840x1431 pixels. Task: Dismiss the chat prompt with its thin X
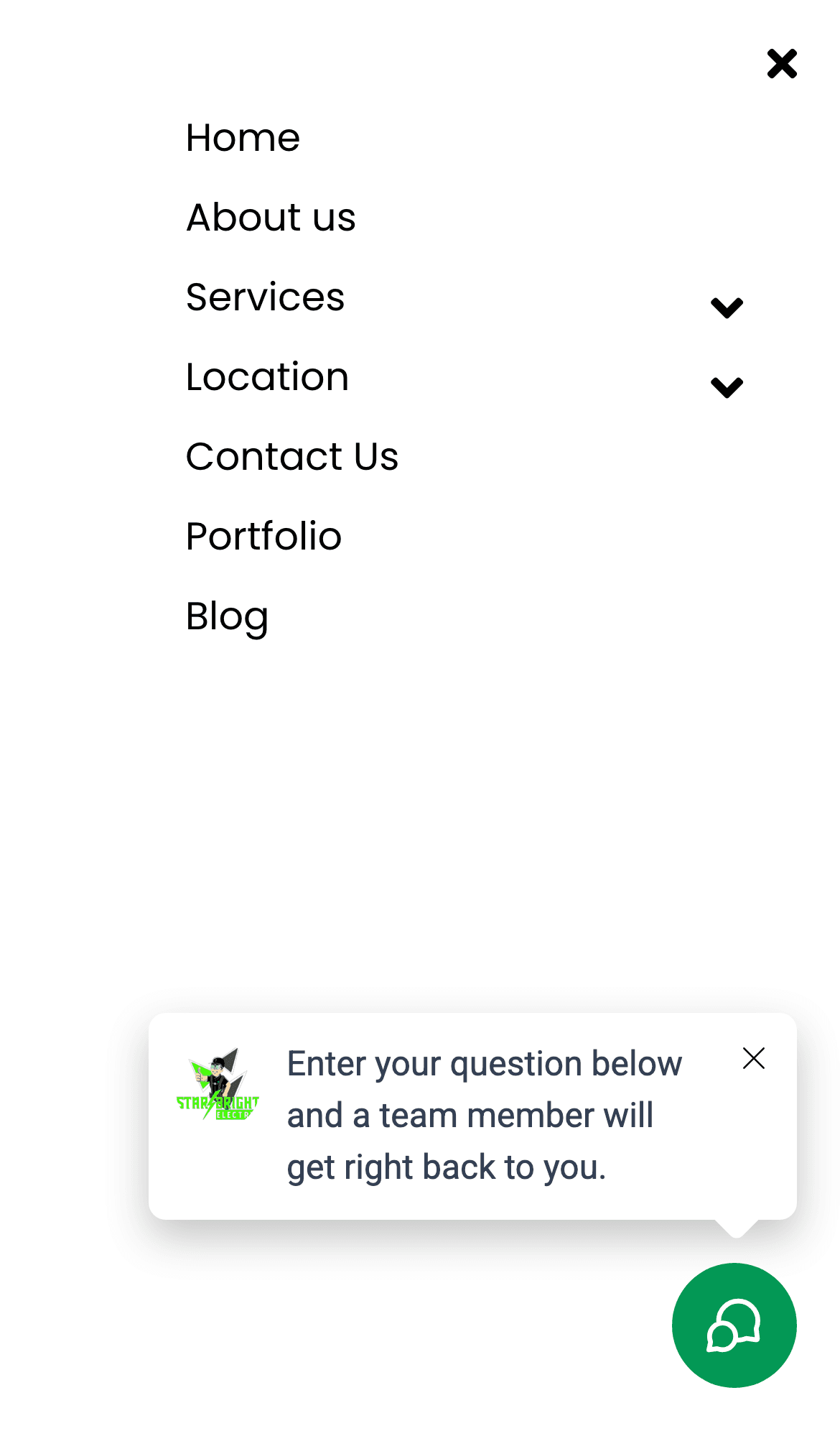(753, 1058)
